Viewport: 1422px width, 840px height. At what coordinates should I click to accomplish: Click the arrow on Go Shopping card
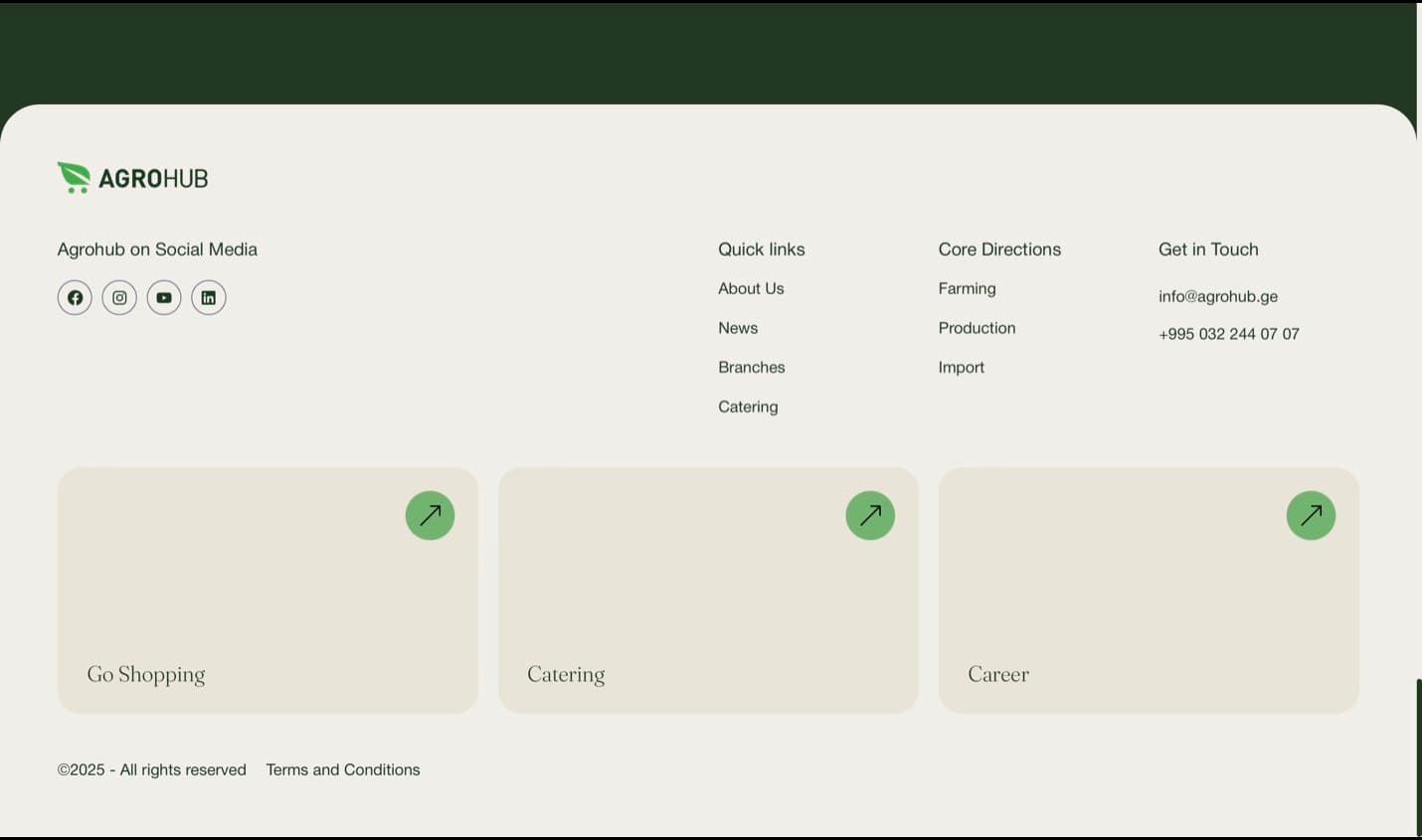point(430,515)
